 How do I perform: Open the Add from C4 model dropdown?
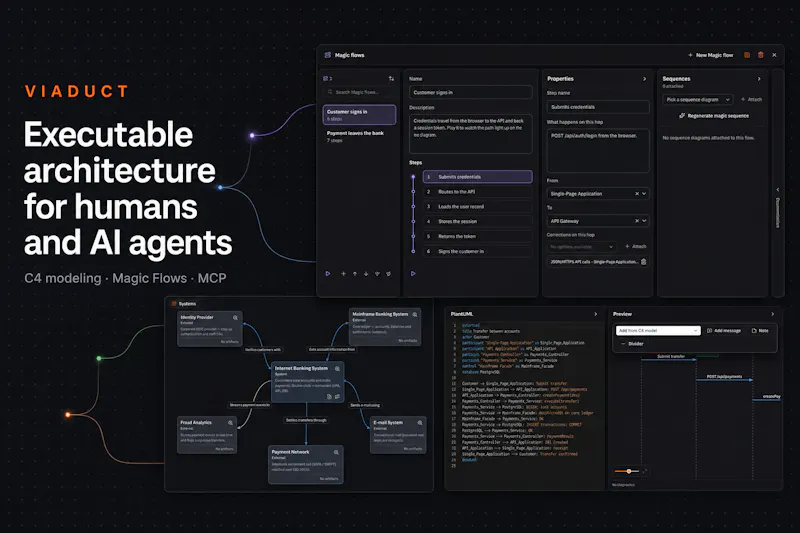[658, 331]
